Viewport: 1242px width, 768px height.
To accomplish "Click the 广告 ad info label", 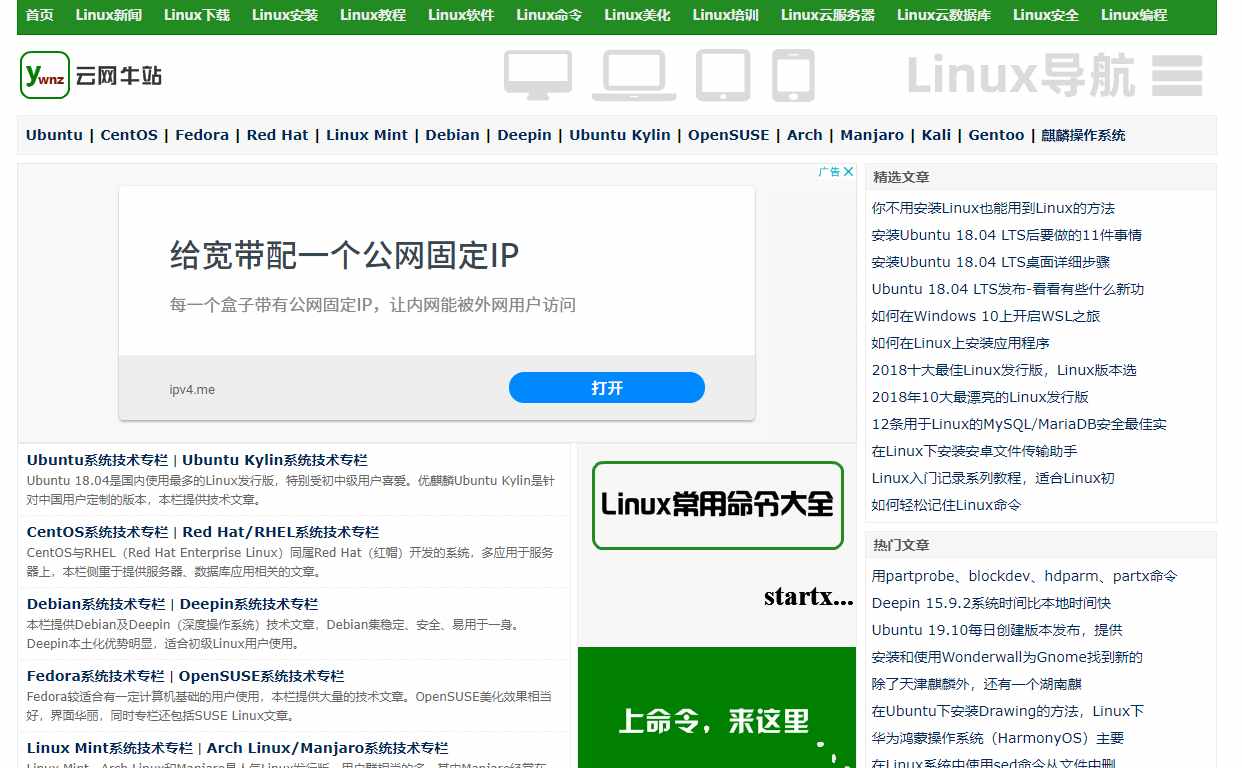I will [x=829, y=172].
